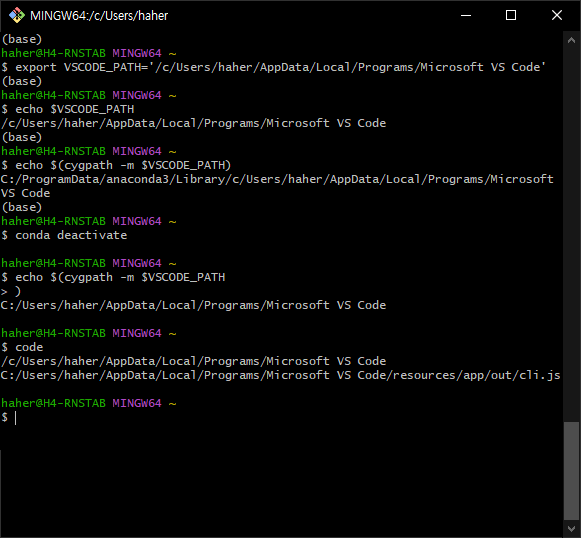The height and width of the screenshot is (538, 581).
Task: Click the window title MINGW64:/c/Users/haher
Action: coord(99,16)
